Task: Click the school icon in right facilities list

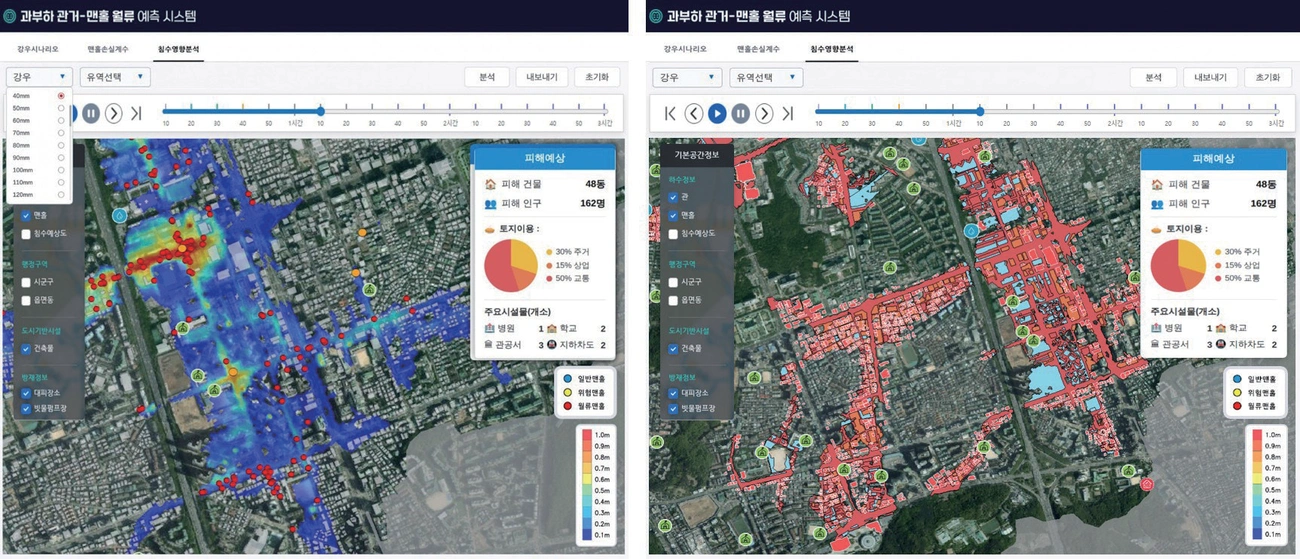Action: (1222, 328)
